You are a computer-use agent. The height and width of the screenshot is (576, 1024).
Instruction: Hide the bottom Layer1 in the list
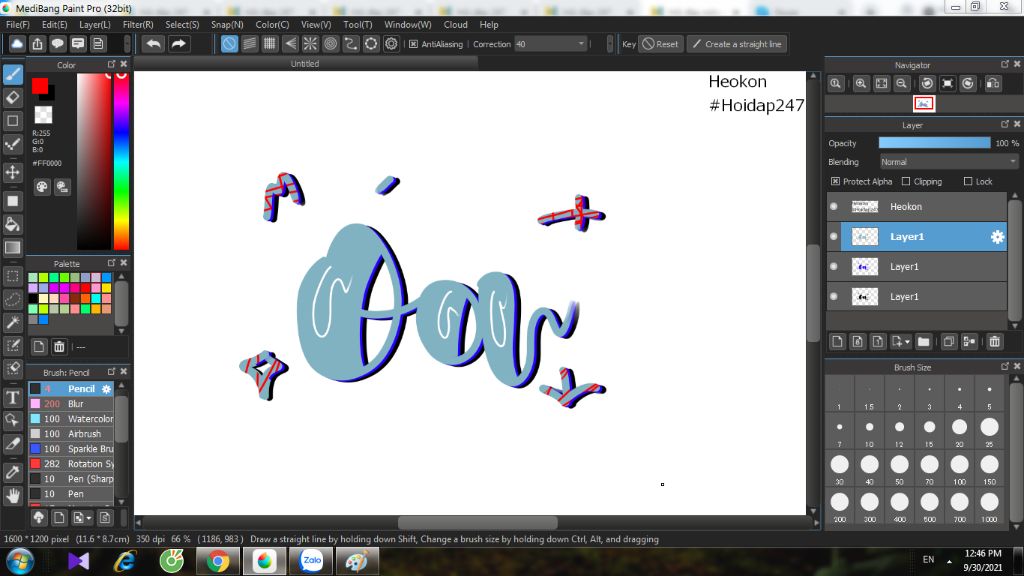834,296
